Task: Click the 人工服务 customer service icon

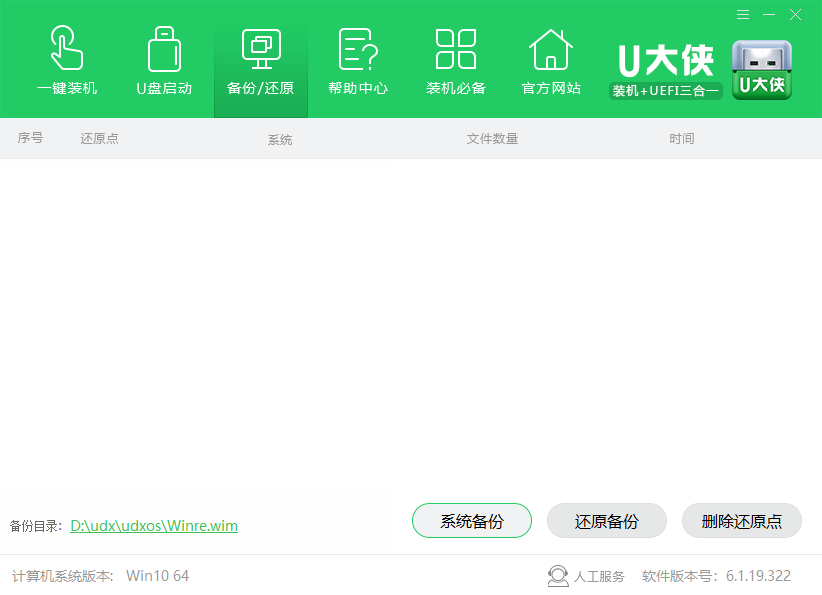Action: click(x=558, y=575)
